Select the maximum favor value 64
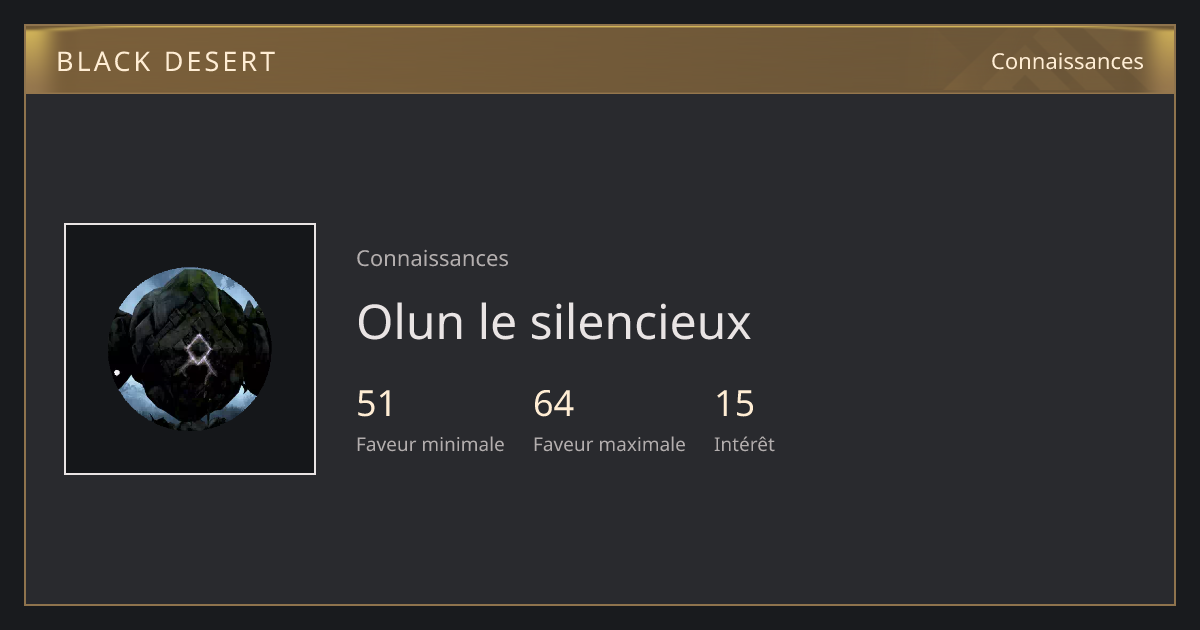This screenshot has width=1200, height=630. click(x=554, y=404)
